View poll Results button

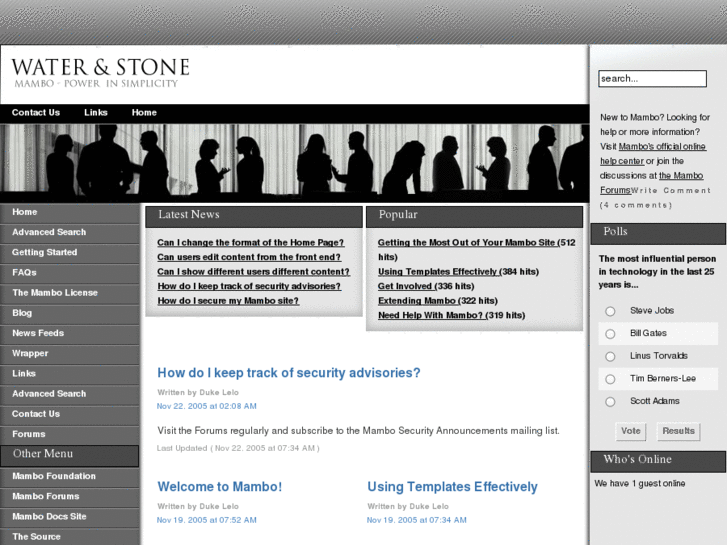(x=678, y=431)
